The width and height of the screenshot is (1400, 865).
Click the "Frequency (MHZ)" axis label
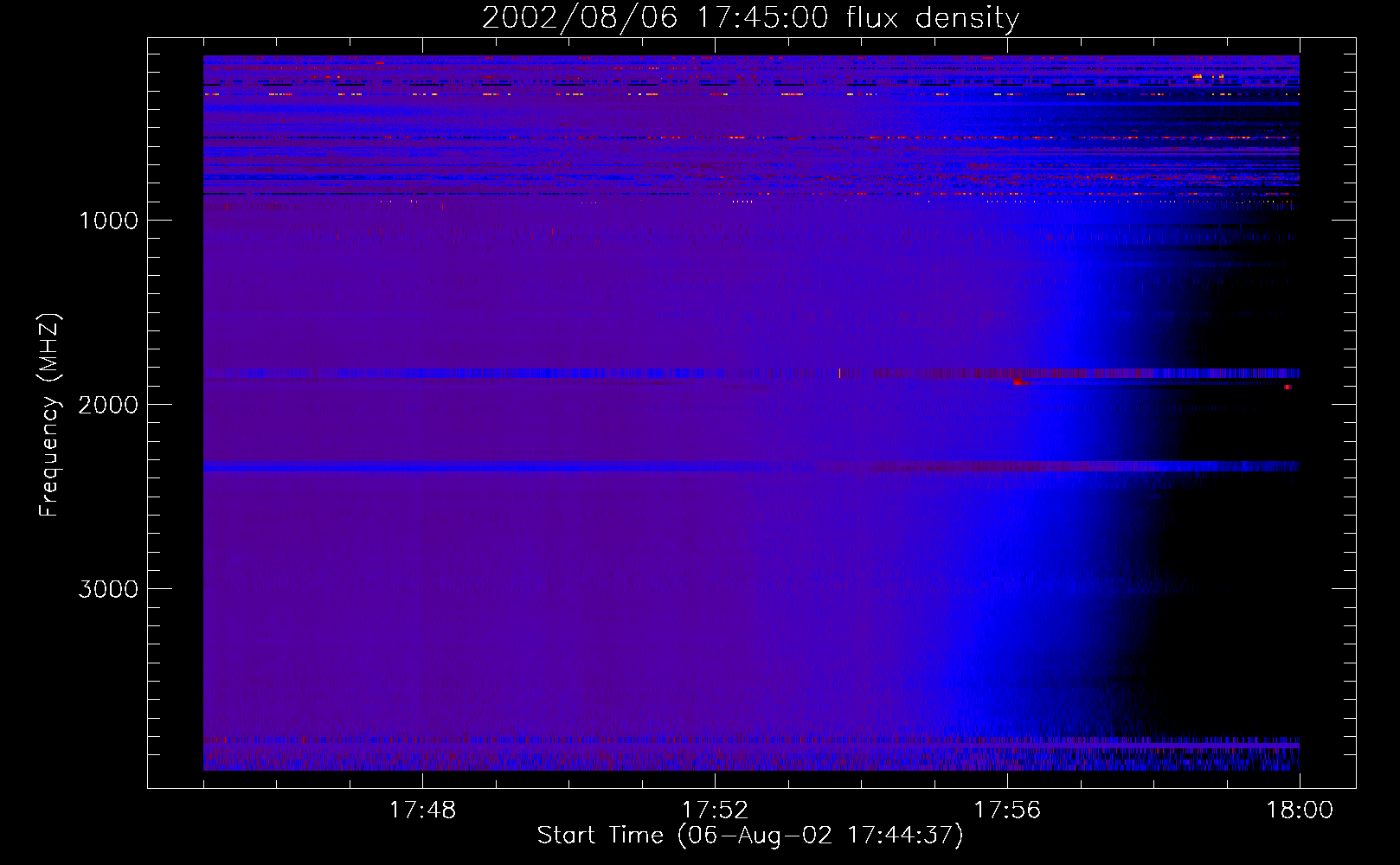point(50,415)
